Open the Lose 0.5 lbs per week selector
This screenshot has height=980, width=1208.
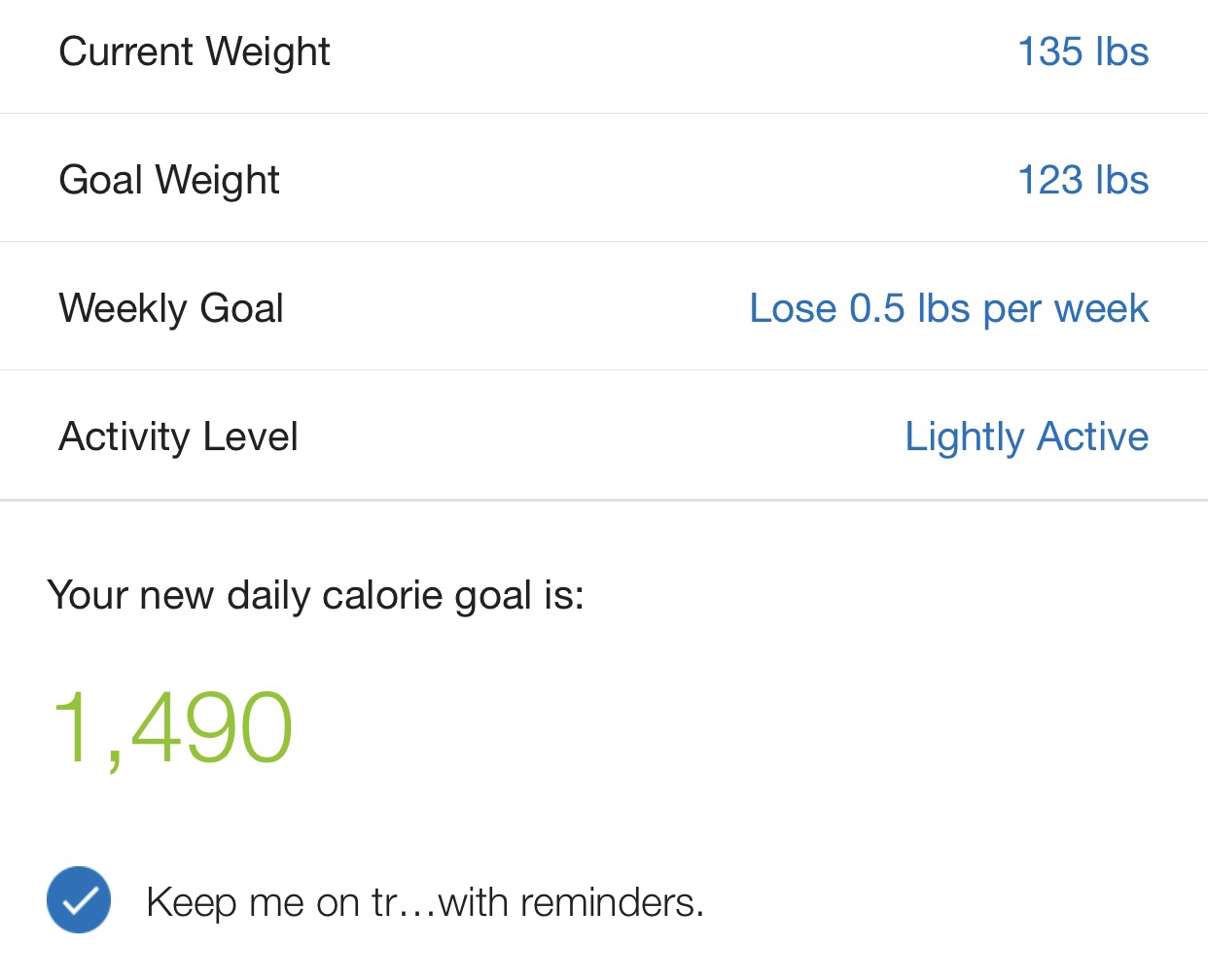948,308
